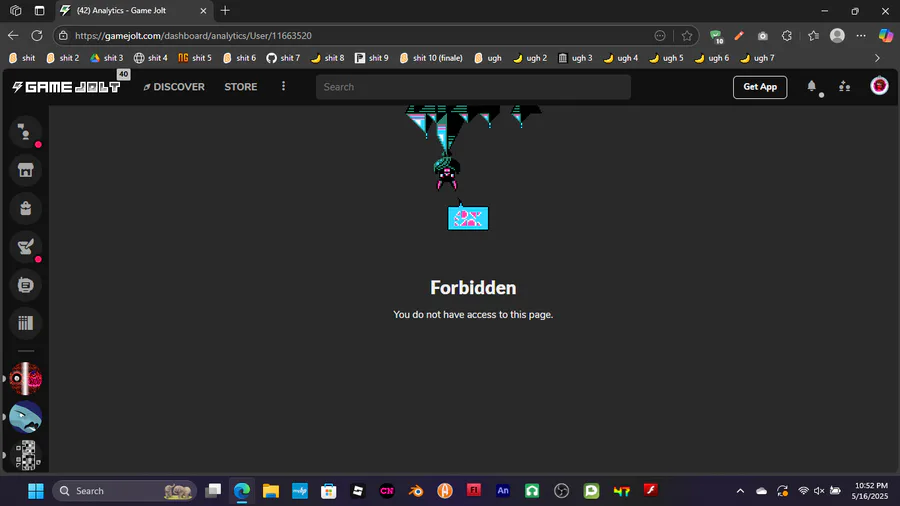Open the DISCOVER page
Image resolution: width=900 pixels, height=506 pixels.
click(174, 87)
